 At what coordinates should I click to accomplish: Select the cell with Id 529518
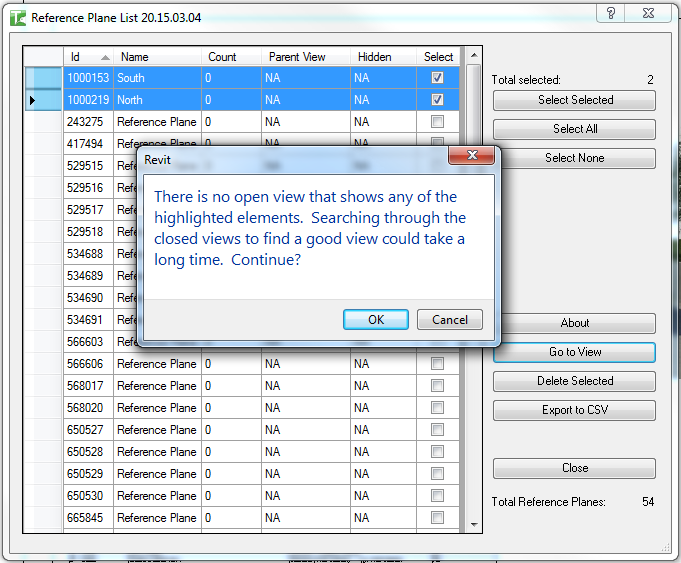click(x=89, y=232)
